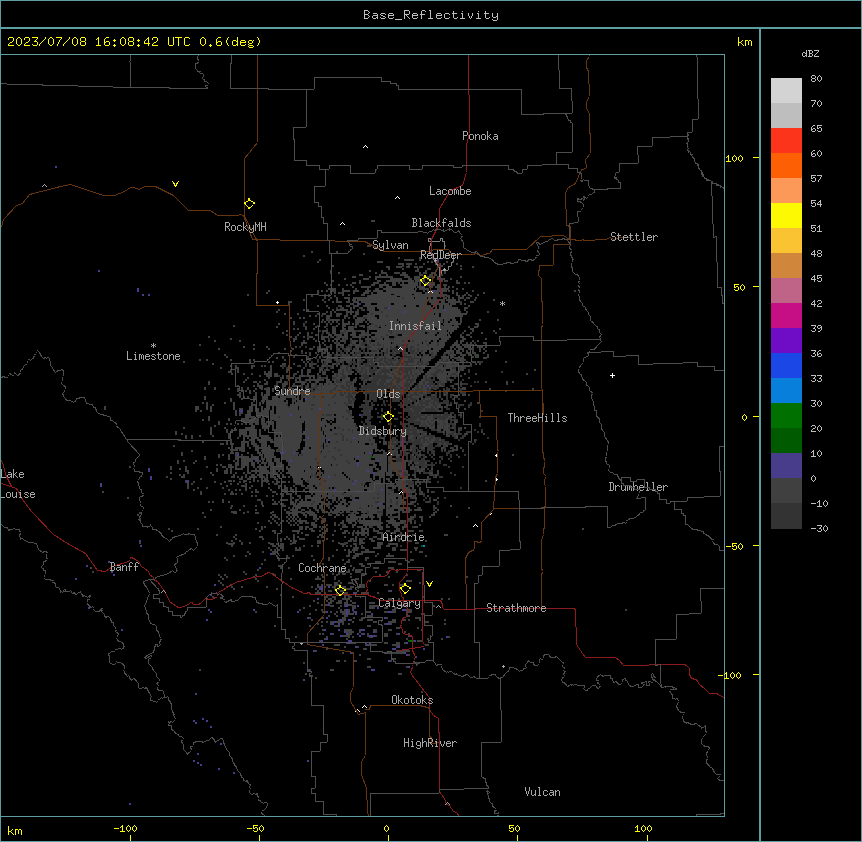Click the yellow diamond marker below RedDeer
Viewport: 862px width, 842px height.
tap(425, 281)
